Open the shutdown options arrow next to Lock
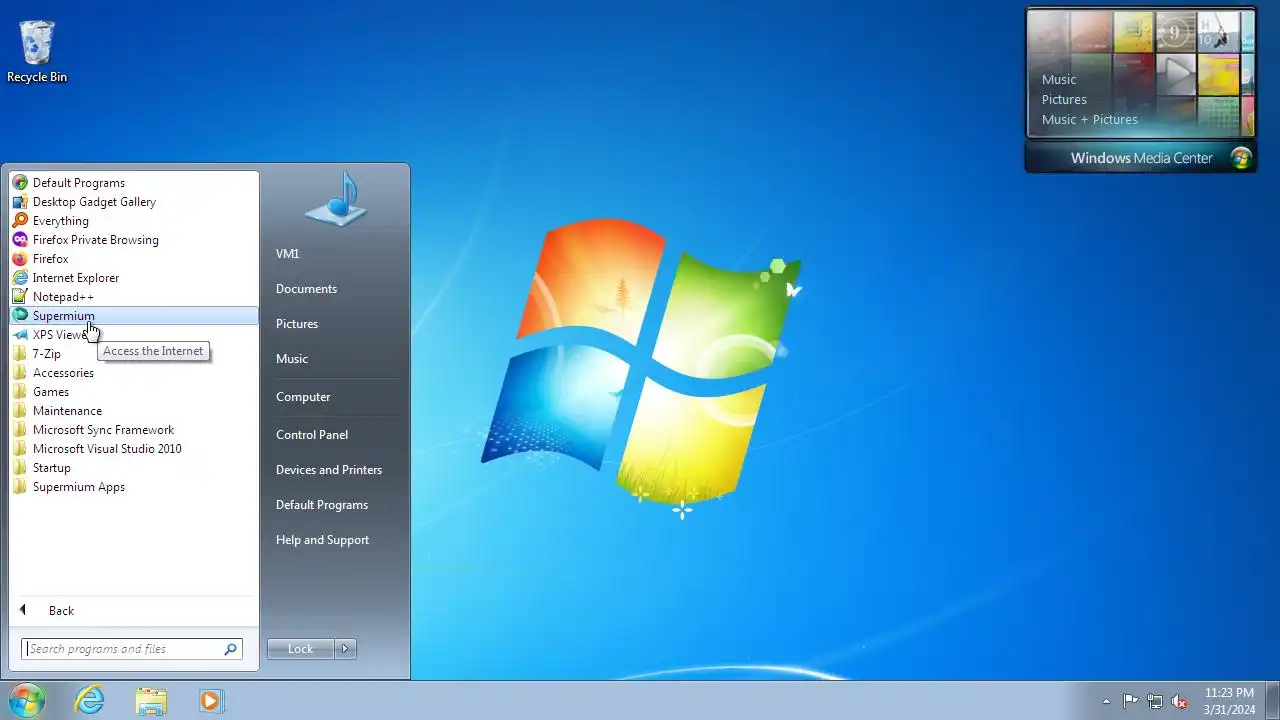Image resolution: width=1280 pixels, height=720 pixels. (345, 649)
